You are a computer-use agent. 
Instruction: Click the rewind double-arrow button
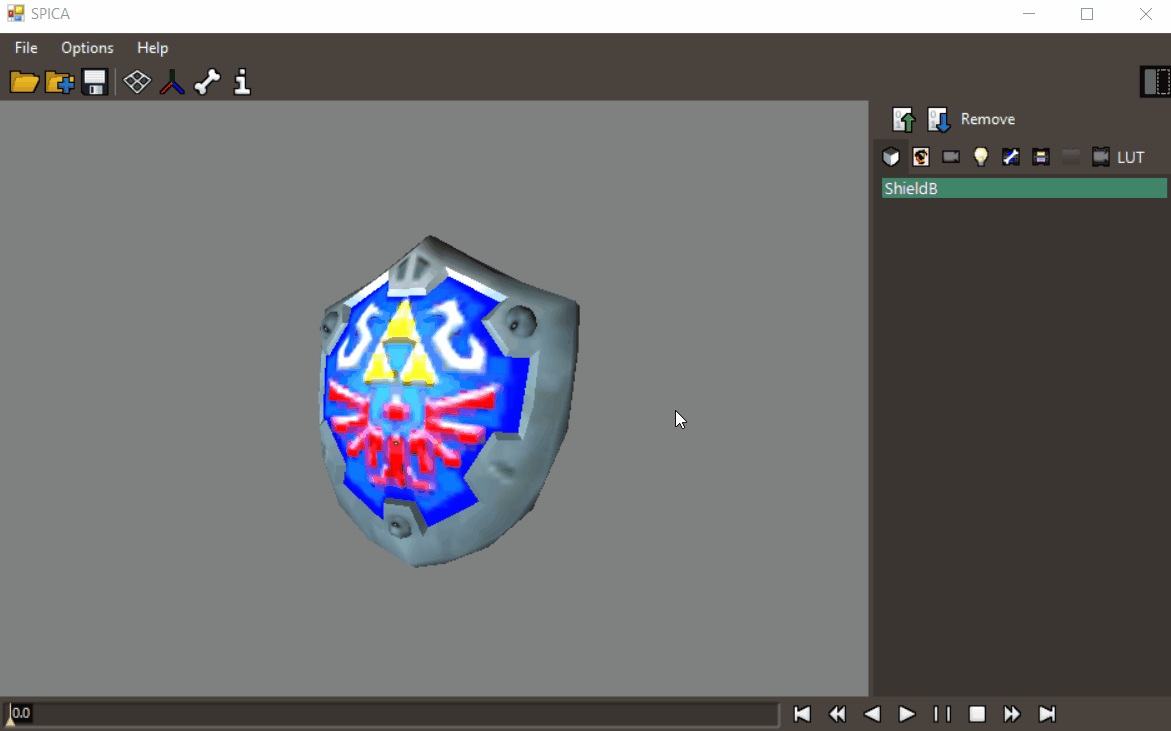pos(837,714)
